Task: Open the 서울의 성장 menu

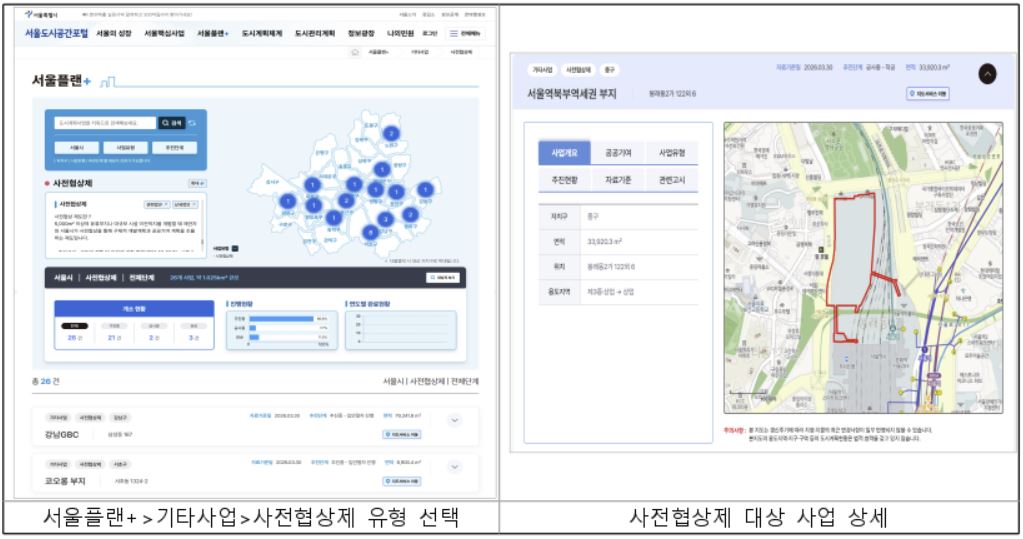Action: click(x=114, y=33)
